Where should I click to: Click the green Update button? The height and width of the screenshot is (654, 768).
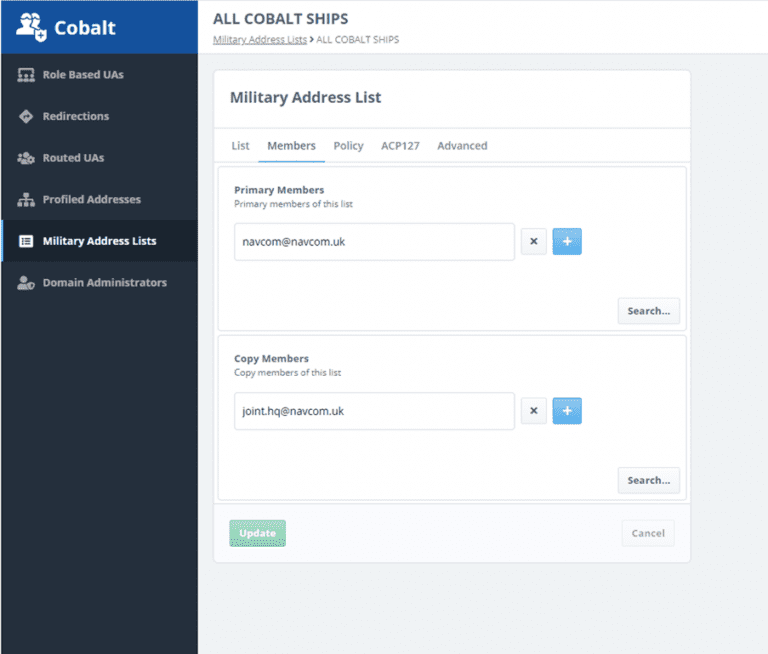258,533
